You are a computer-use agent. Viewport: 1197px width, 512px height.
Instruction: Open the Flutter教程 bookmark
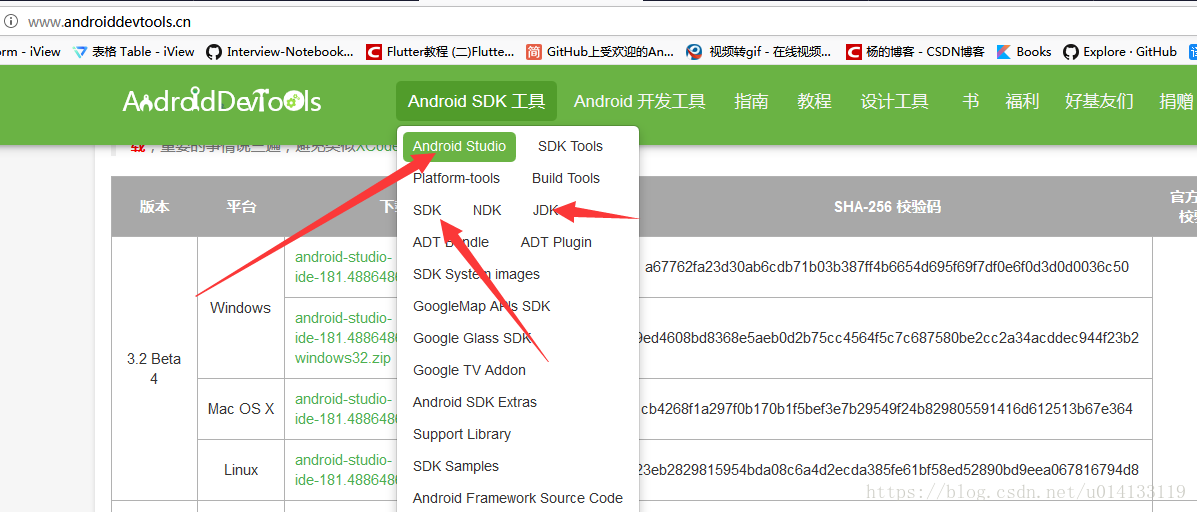440,52
